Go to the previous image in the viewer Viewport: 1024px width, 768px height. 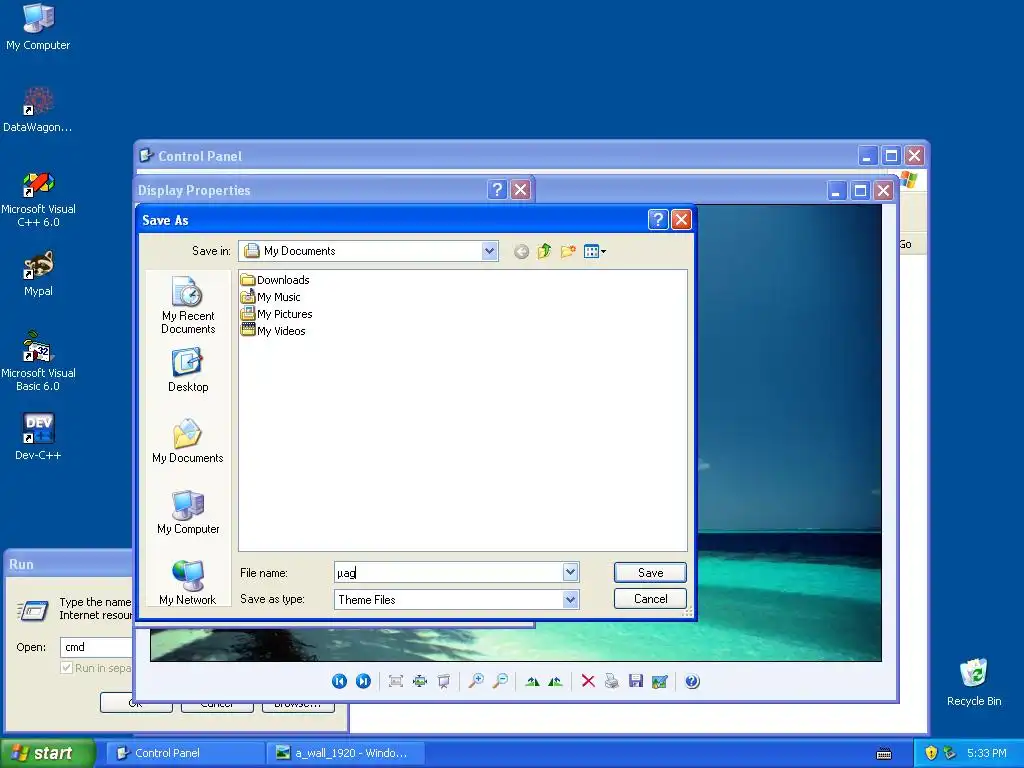pyautogui.click(x=339, y=681)
